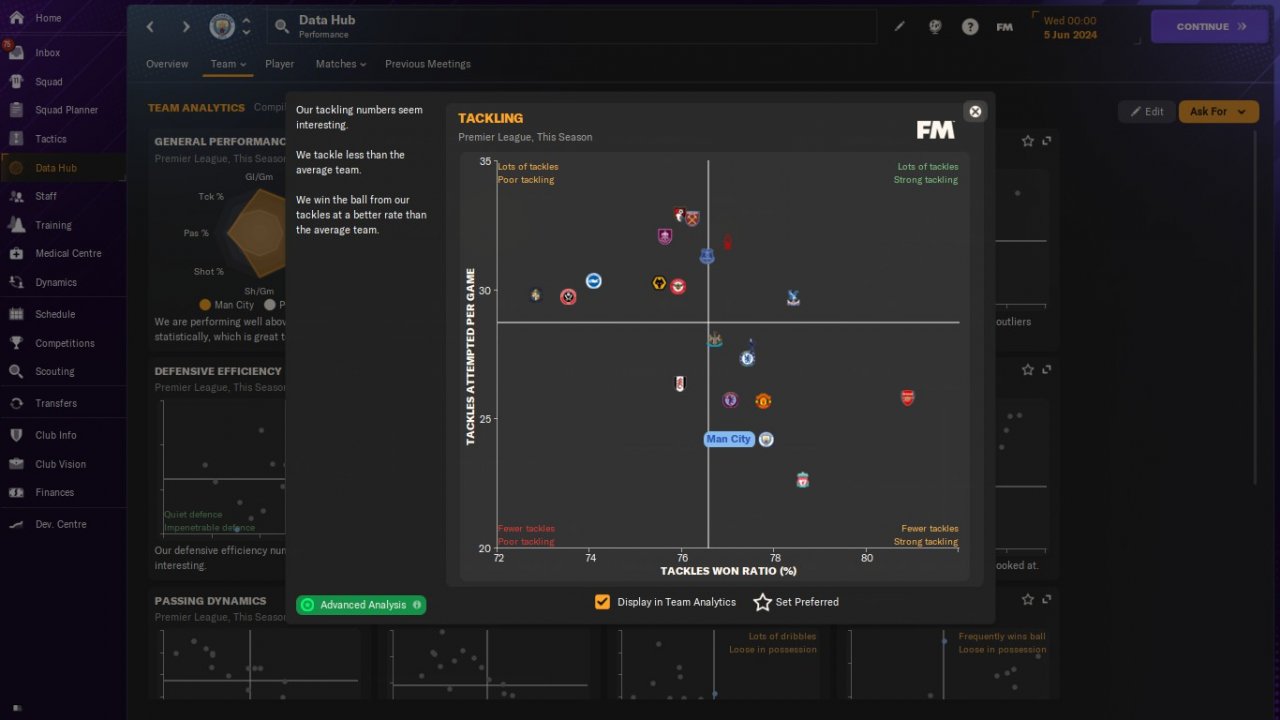1280x720 pixels.
Task: Open Competitions from the sidebar
Action: (x=63, y=343)
